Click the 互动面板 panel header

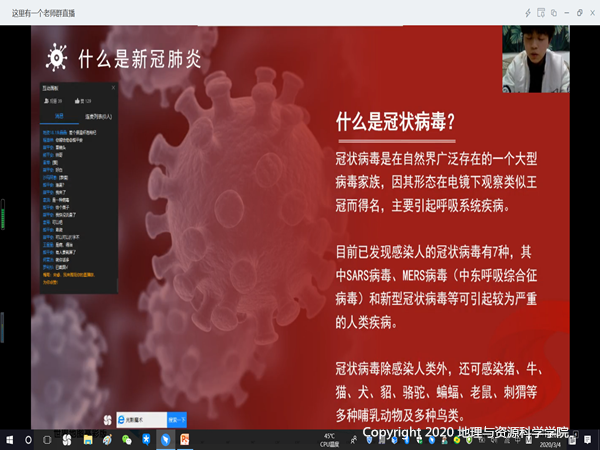pyautogui.click(x=54, y=89)
